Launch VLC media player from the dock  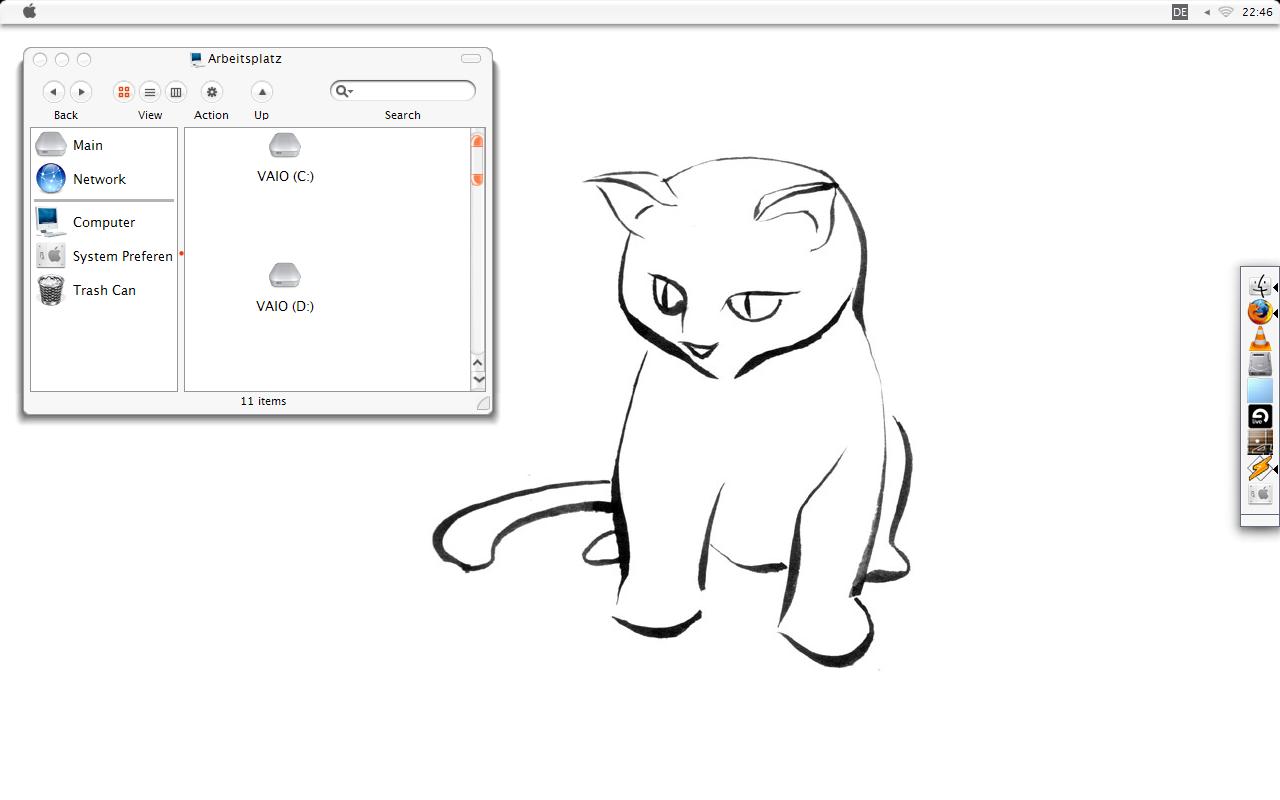(x=1260, y=339)
